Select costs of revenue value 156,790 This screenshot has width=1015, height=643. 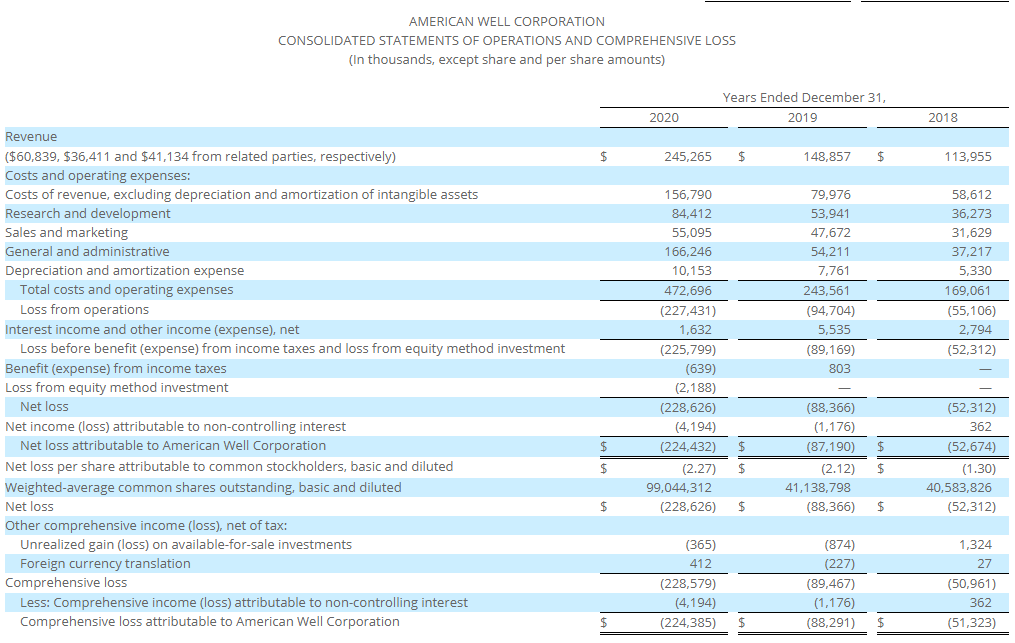coord(687,195)
